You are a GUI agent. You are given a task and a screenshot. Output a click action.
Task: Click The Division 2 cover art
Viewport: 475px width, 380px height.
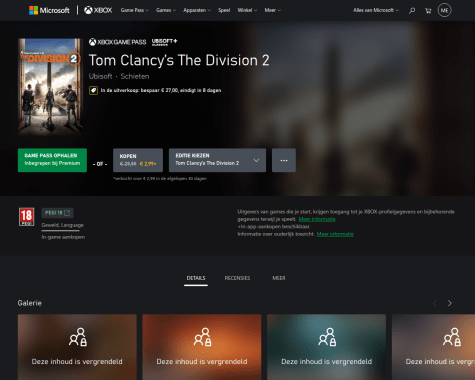coord(50,86)
